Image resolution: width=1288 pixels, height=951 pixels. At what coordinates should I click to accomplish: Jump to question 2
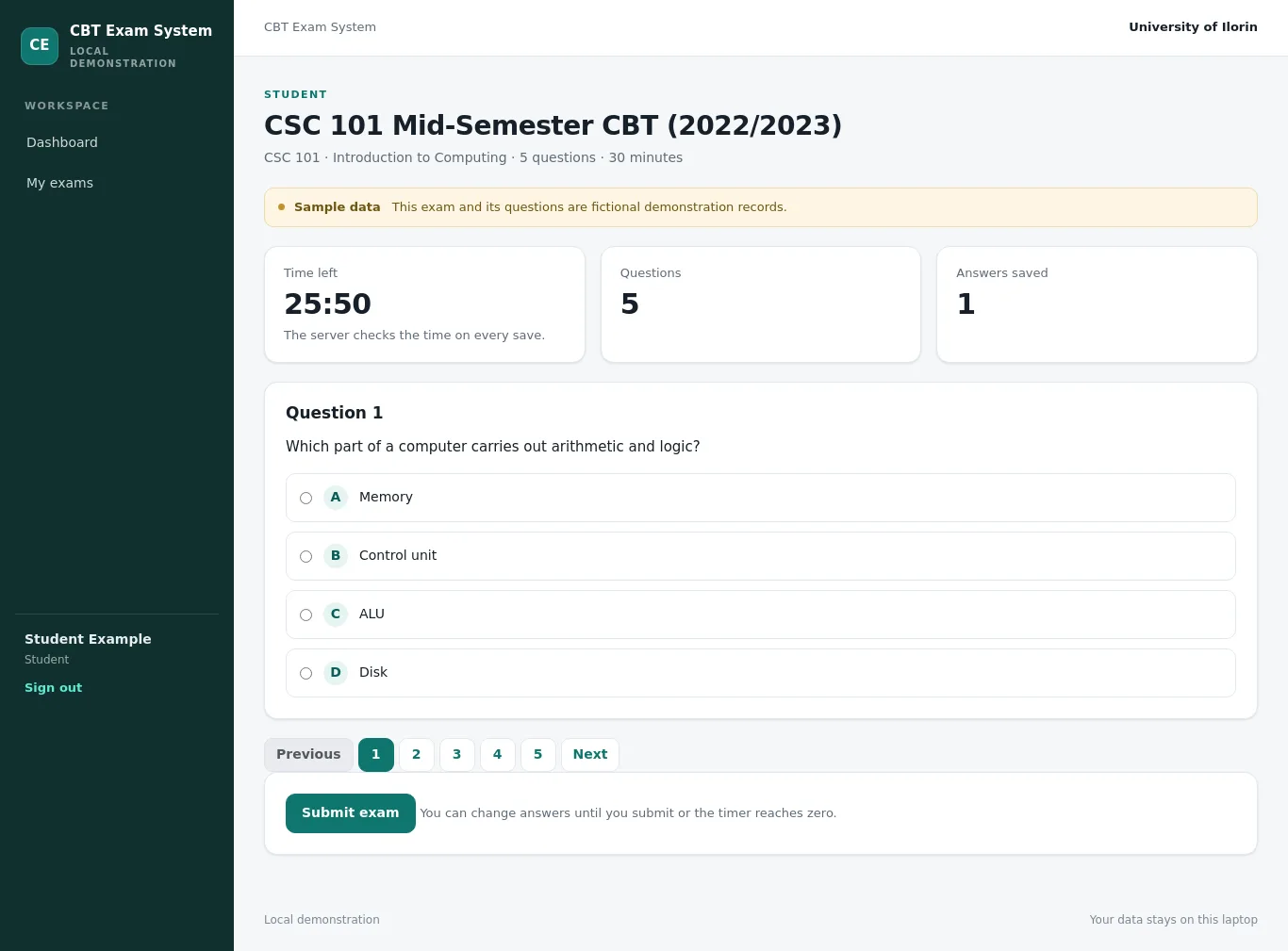[417, 755]
